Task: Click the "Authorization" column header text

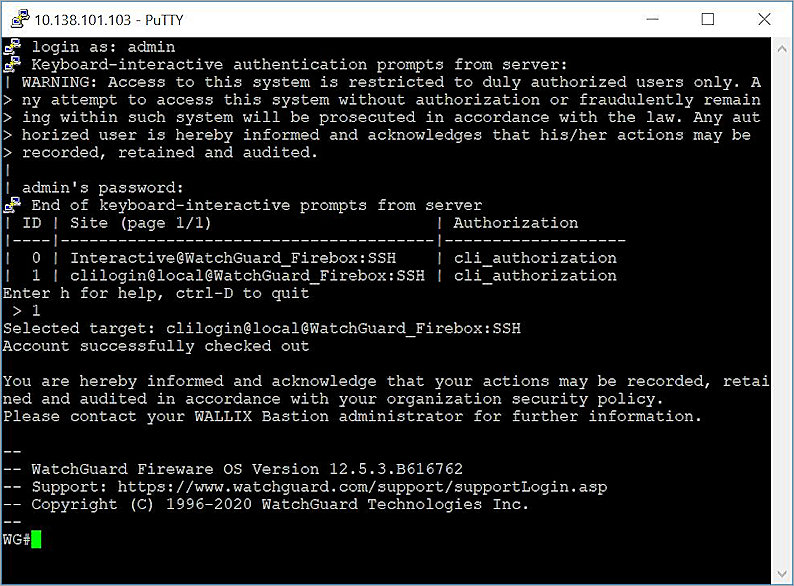Action: point(515,223)
